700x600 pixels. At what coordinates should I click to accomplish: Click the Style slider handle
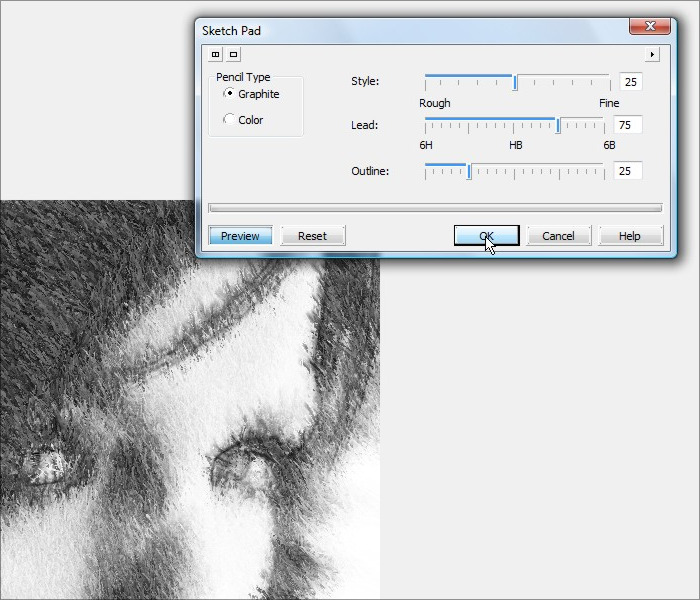click(x=515, y=82)
